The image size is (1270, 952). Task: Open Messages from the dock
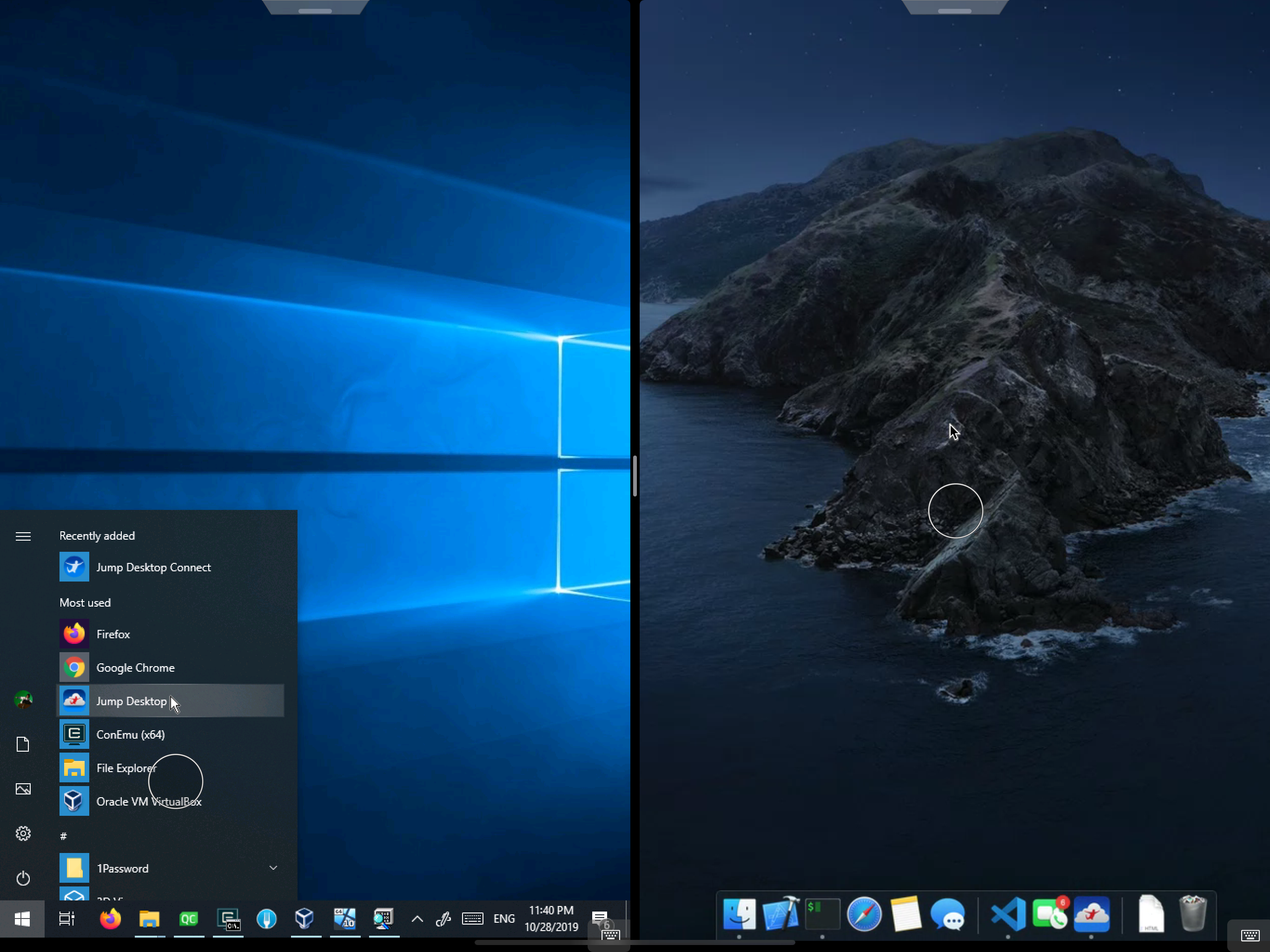pos(947,913)
